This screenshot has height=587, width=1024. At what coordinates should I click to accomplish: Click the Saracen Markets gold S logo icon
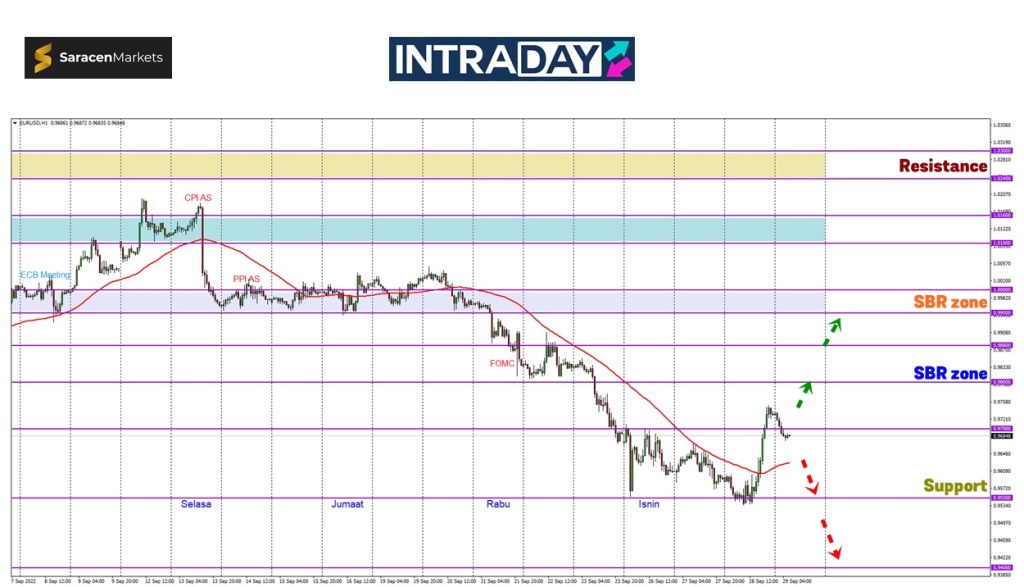pyautogui.click(x=44, y=58)
